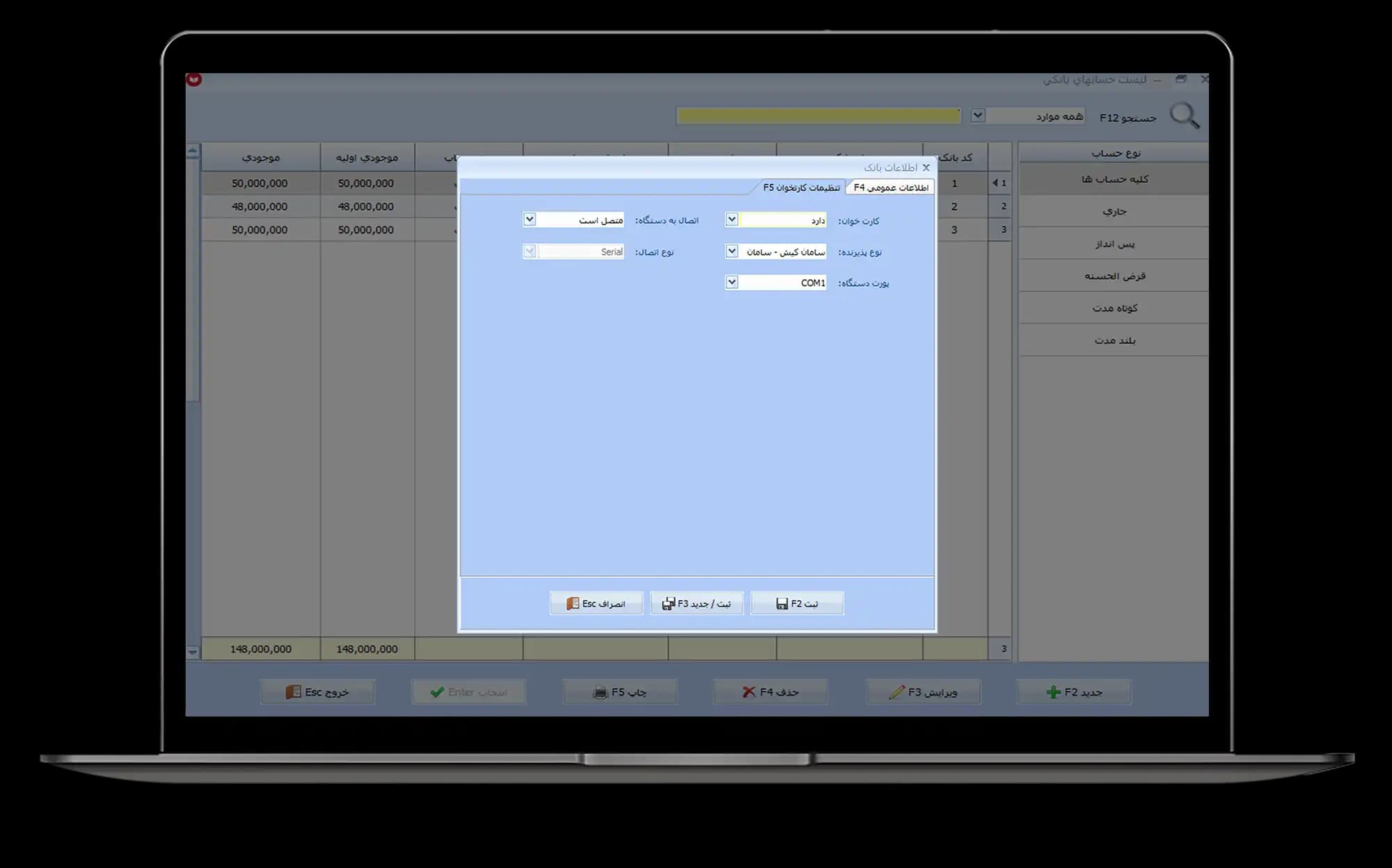Click the search magnifier icon

(x=1185, y=116)
